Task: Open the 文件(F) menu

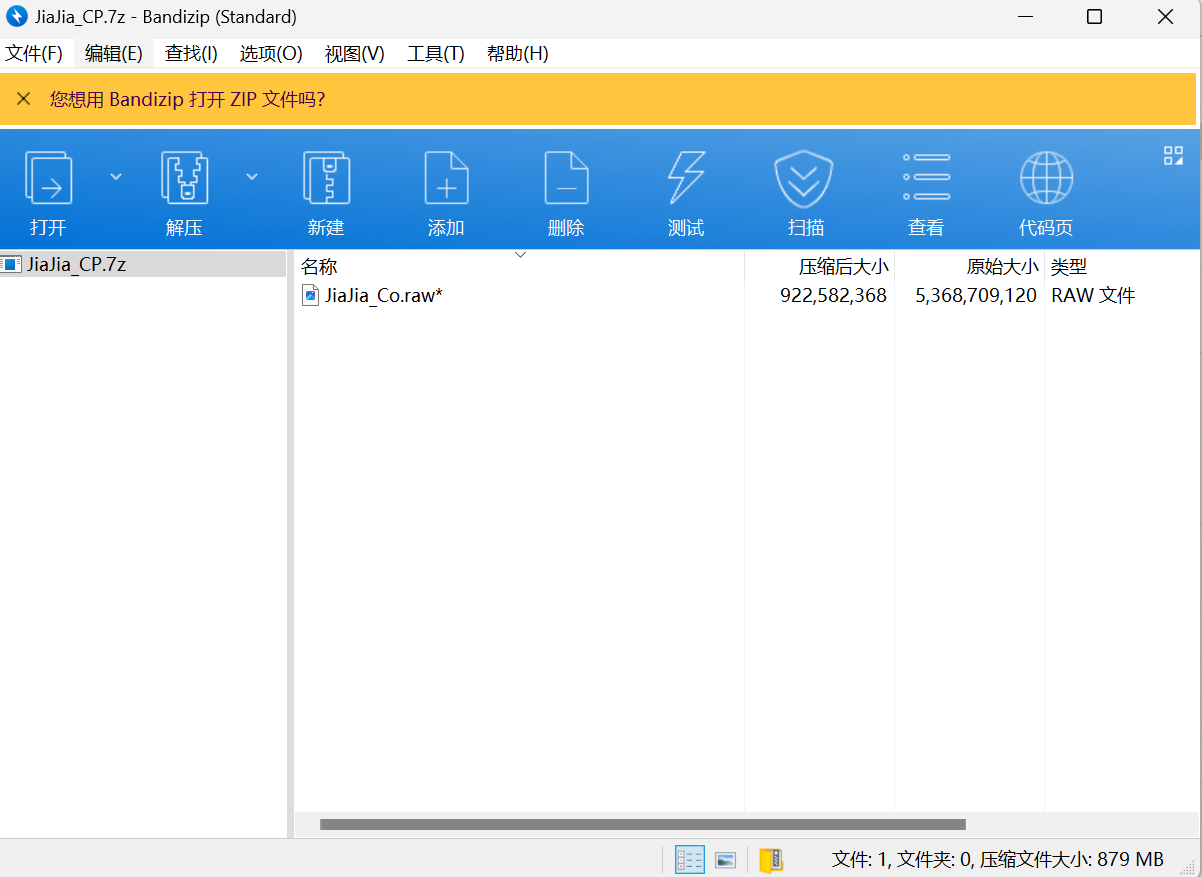Action: tap(34, 54)
